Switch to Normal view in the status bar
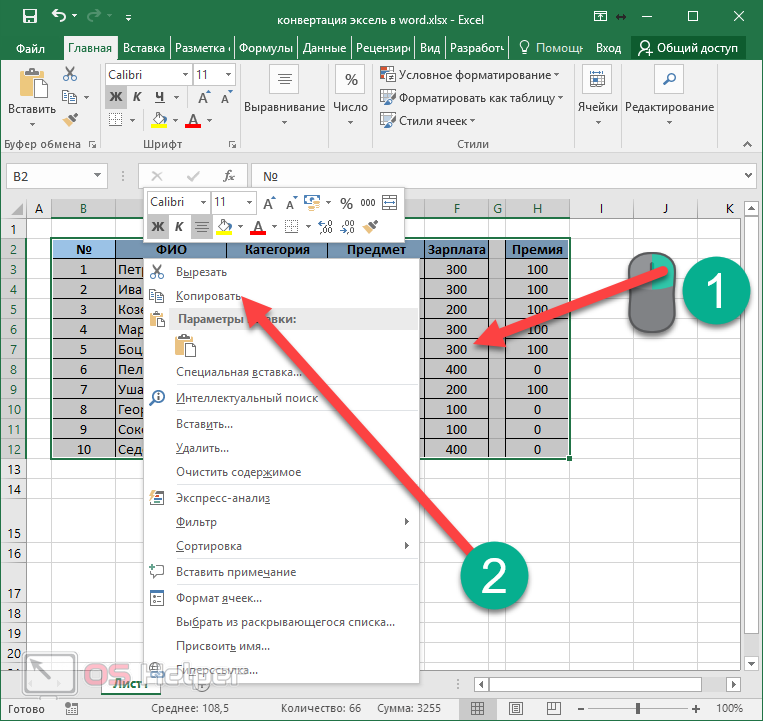 pyautogui.click(x=477, y=708)
